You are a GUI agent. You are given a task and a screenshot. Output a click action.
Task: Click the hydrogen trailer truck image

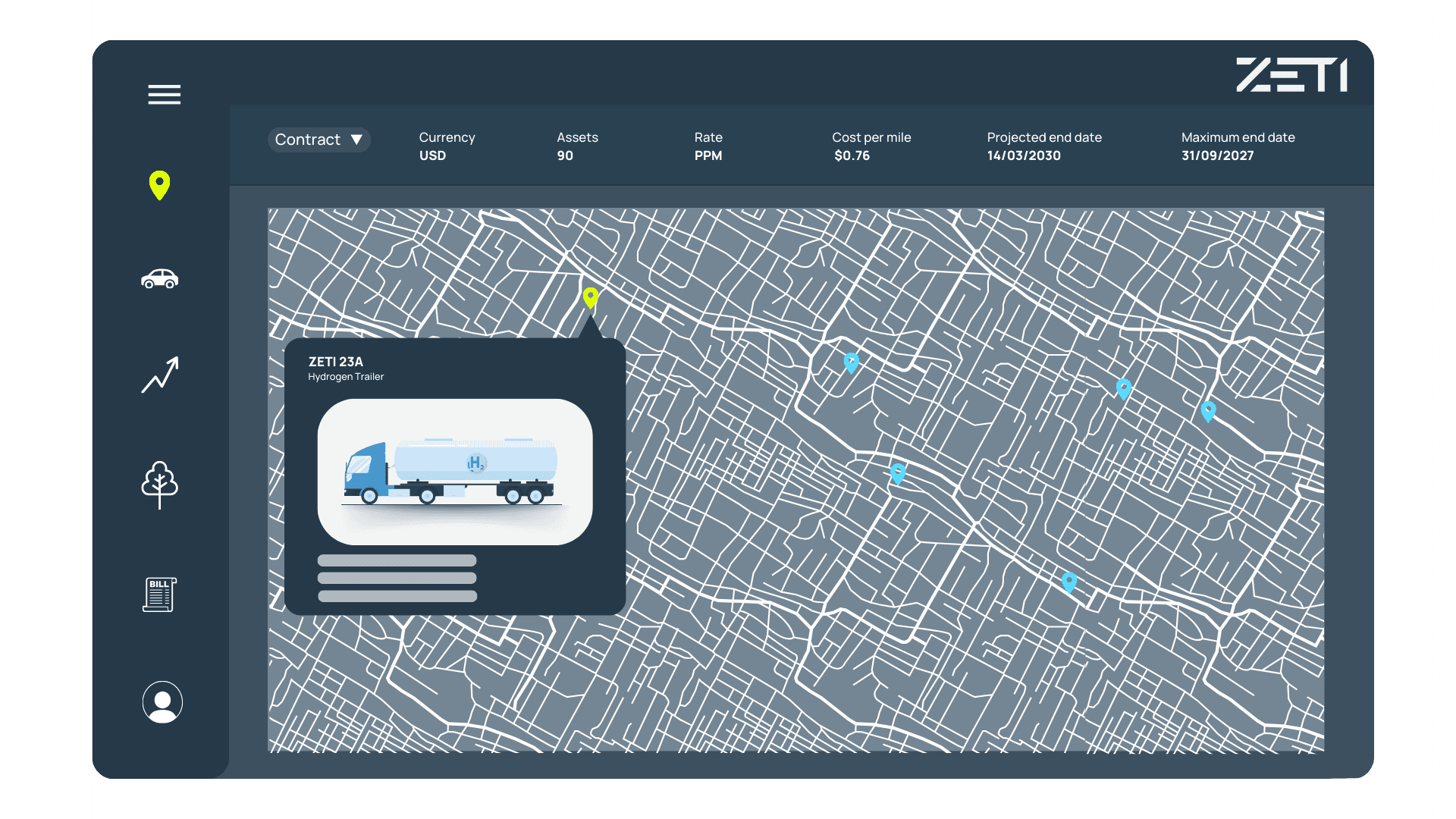point(454,472)
